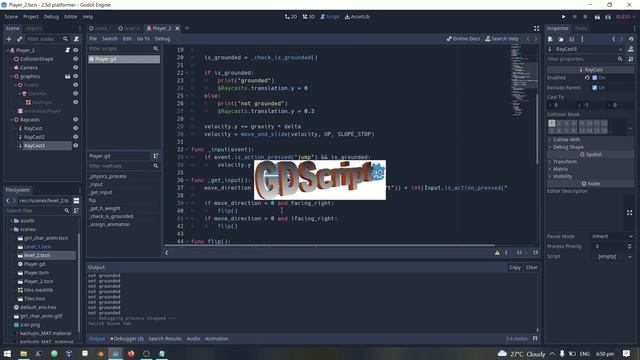This screenshot has width=640, height=360.
Task: Open the Animation bottom panel tab
Action: 216,339
